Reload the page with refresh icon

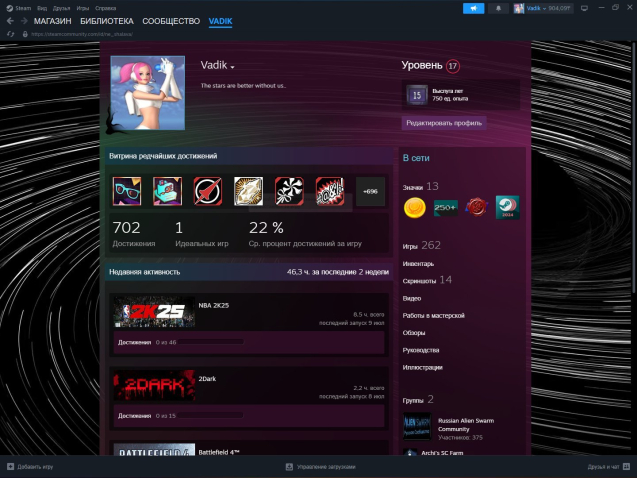click(11, 34)
